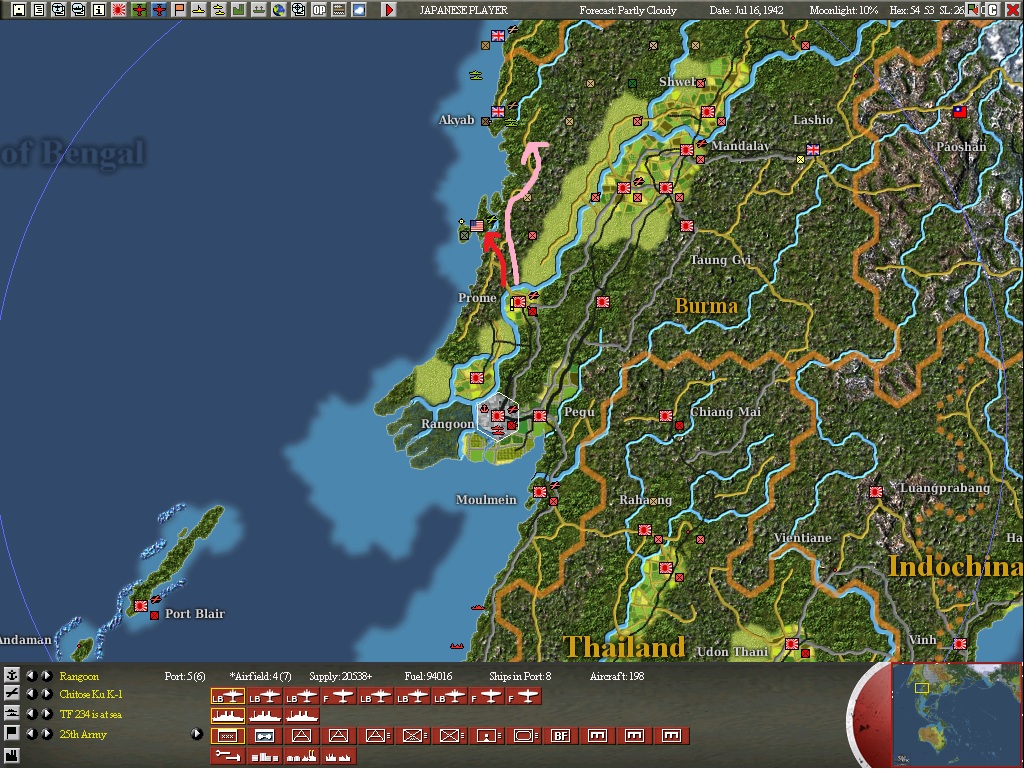
Task: Open the TF 234 is at sea link
Action: click(91, 714)
